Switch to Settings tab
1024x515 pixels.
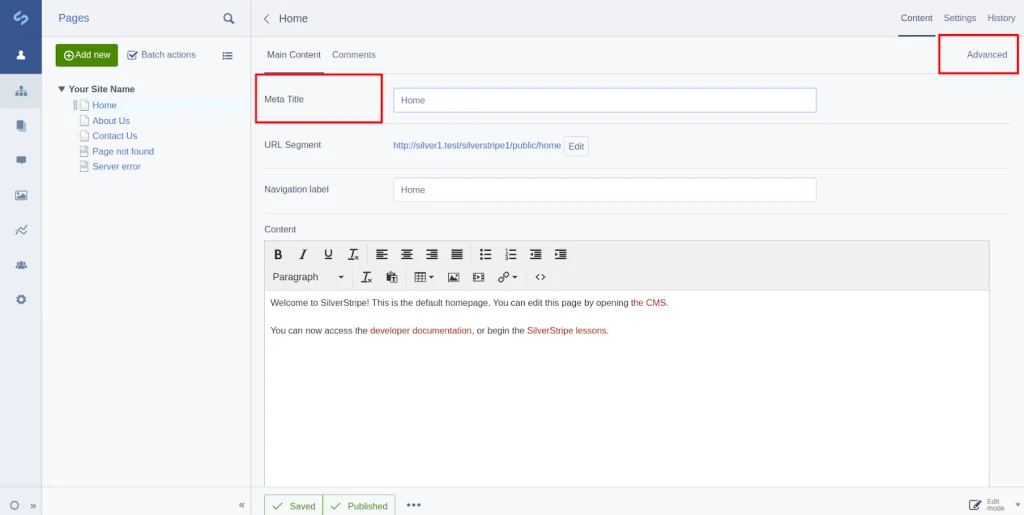click(959, 18)
